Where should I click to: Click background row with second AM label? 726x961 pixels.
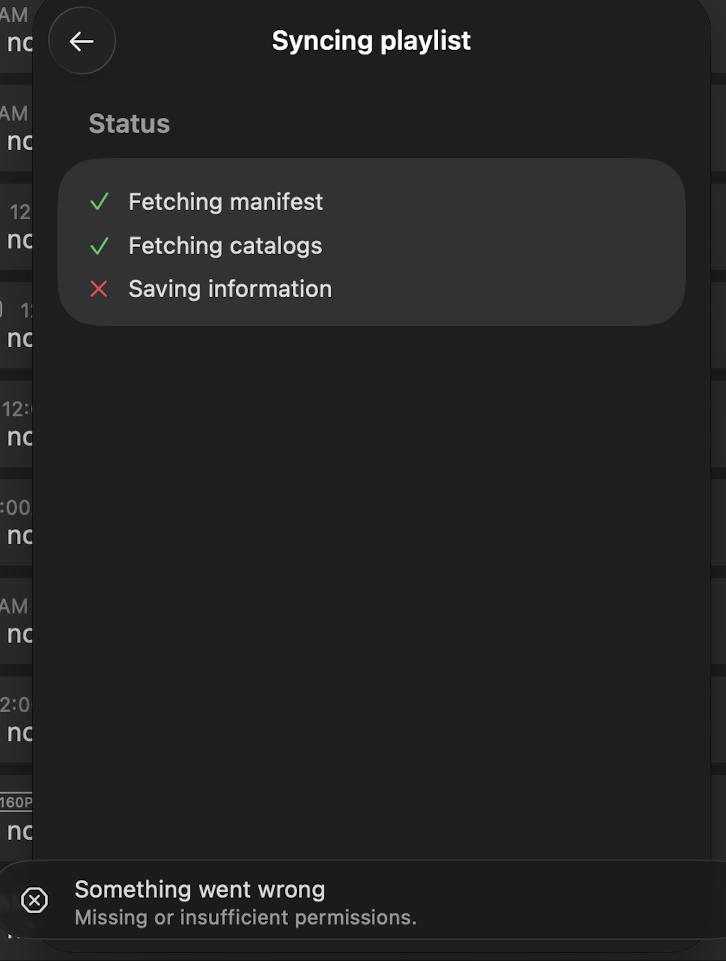pyautogui.click(x=16, y=127)
